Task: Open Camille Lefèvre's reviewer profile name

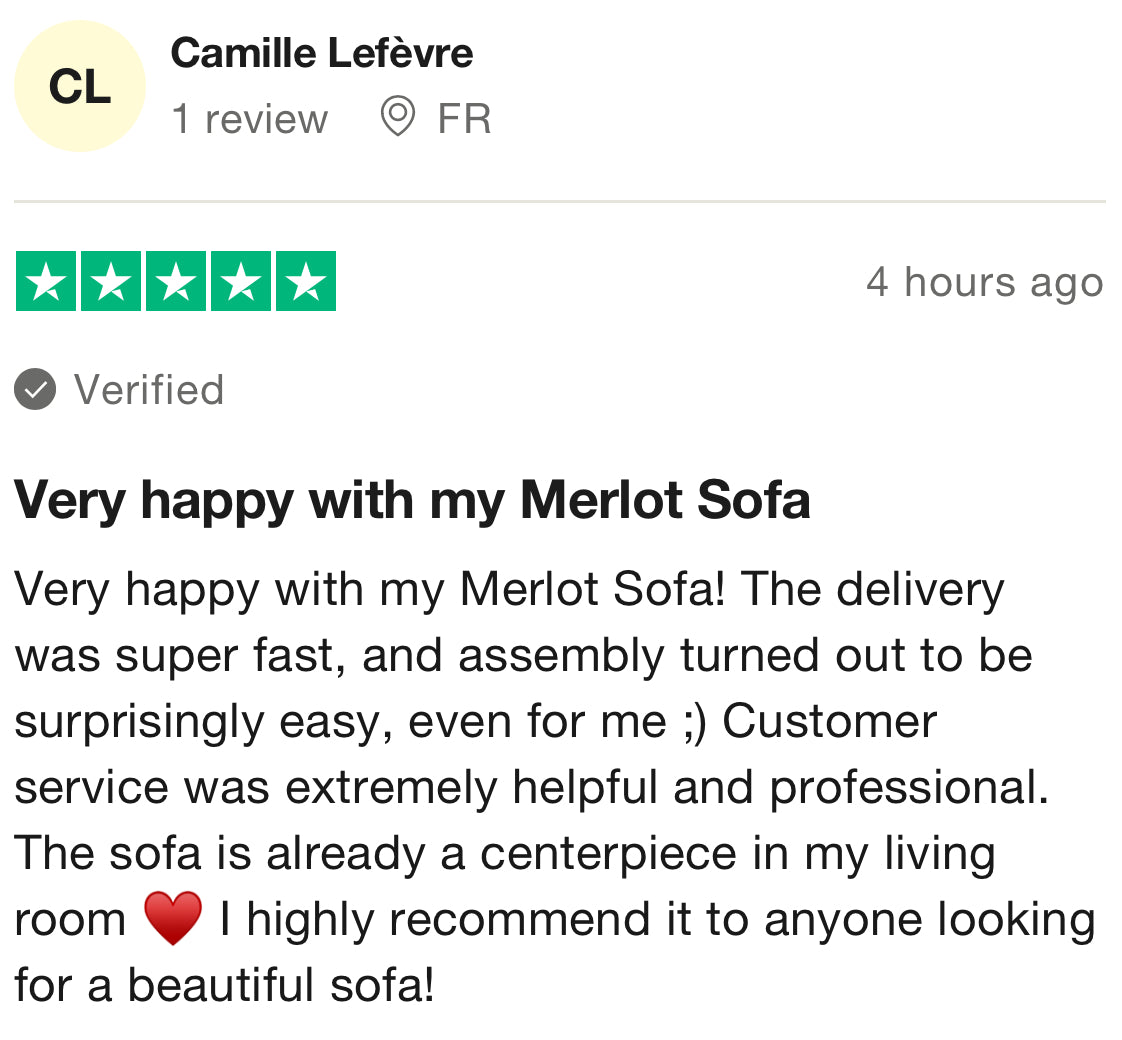Action: (x=321, y=53)
